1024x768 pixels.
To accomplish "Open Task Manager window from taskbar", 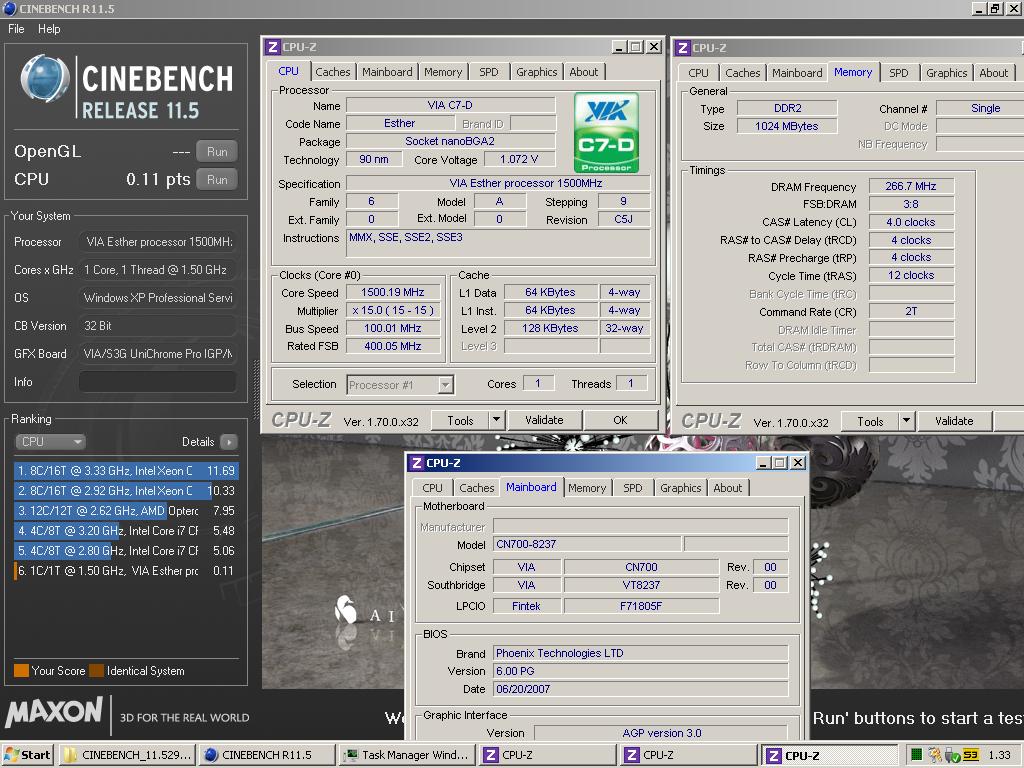I will coord(408,755).
